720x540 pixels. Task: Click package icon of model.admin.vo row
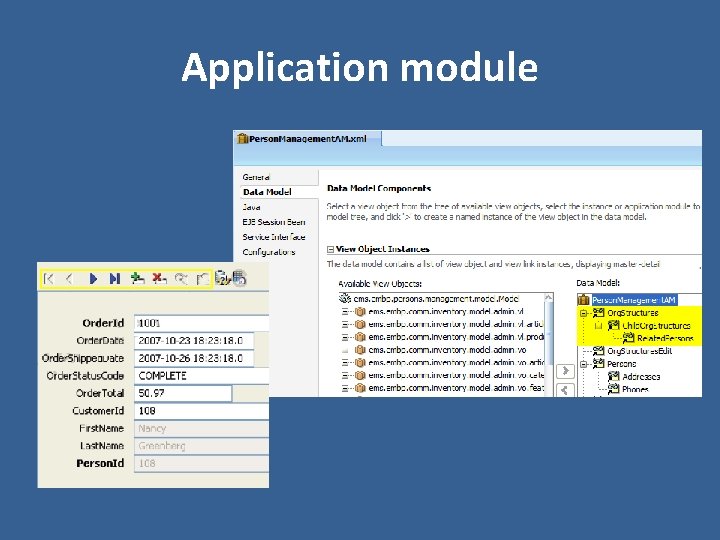(x=360, y=349)
